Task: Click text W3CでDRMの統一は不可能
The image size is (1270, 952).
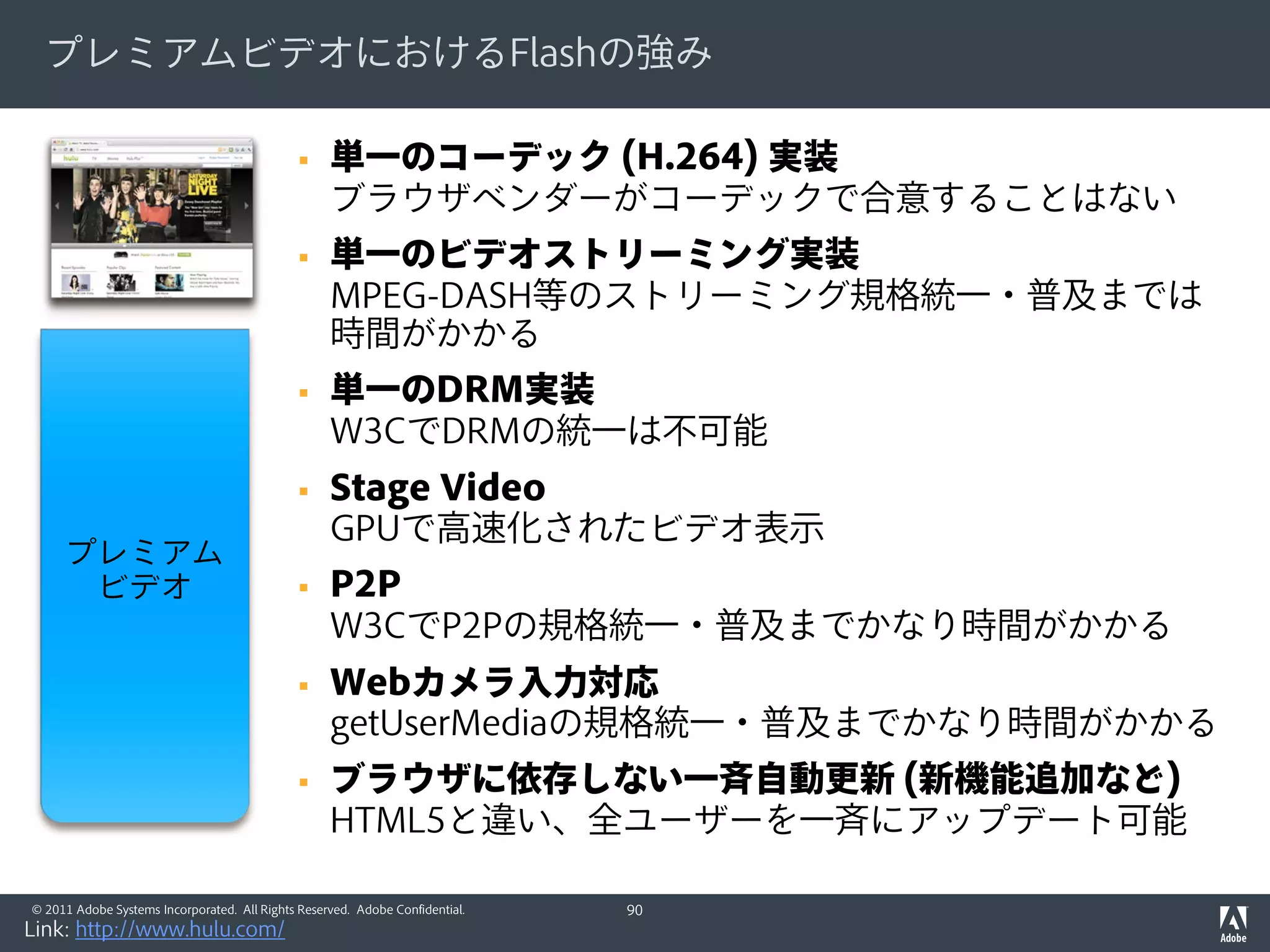Action: pos(549,431)
